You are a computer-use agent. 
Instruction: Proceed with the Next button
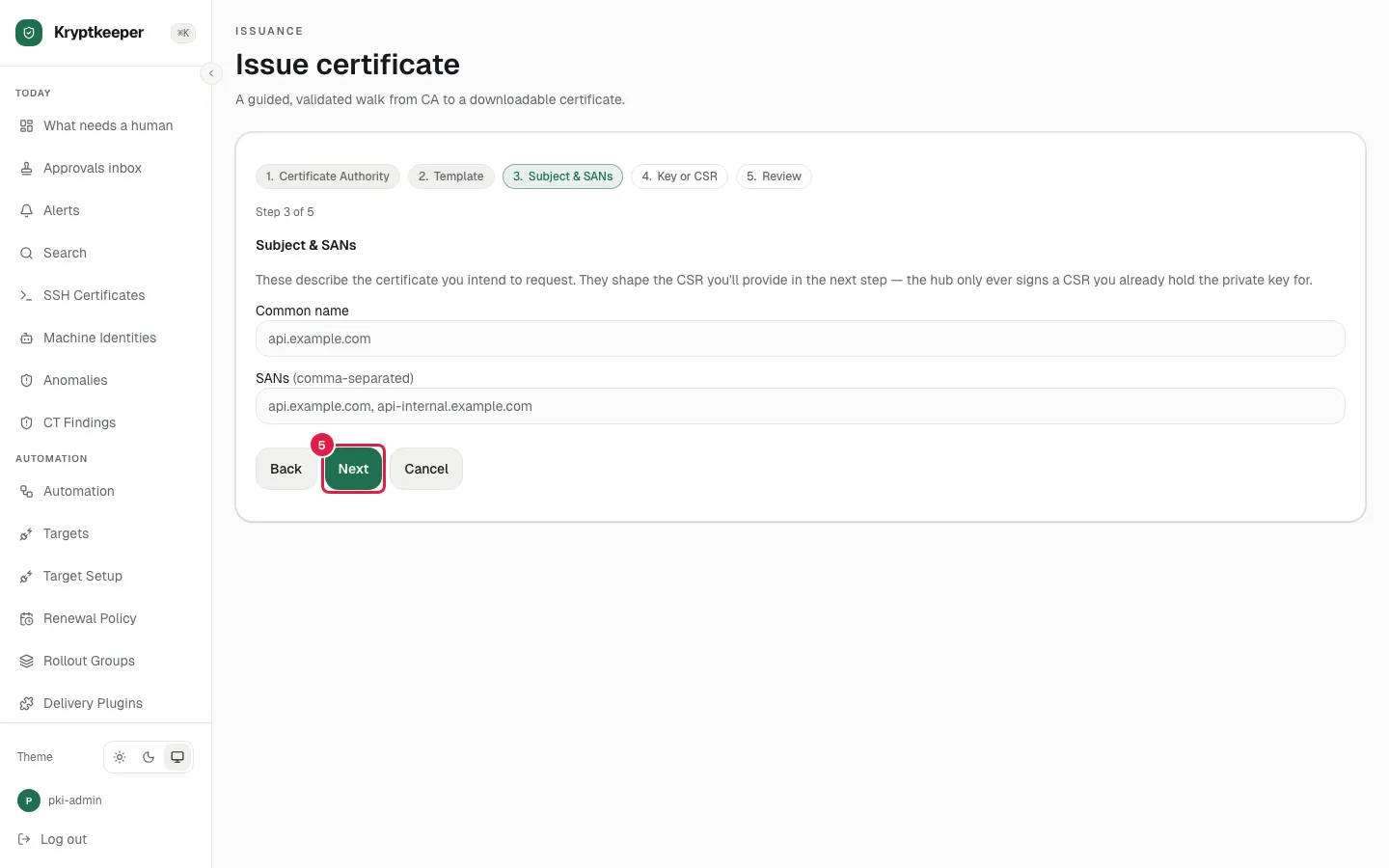point(353,469)
